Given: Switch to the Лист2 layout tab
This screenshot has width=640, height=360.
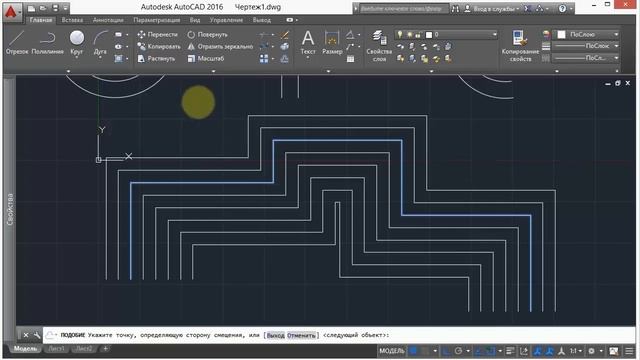Looking at the screenshot, I should [x=84, y=349].
